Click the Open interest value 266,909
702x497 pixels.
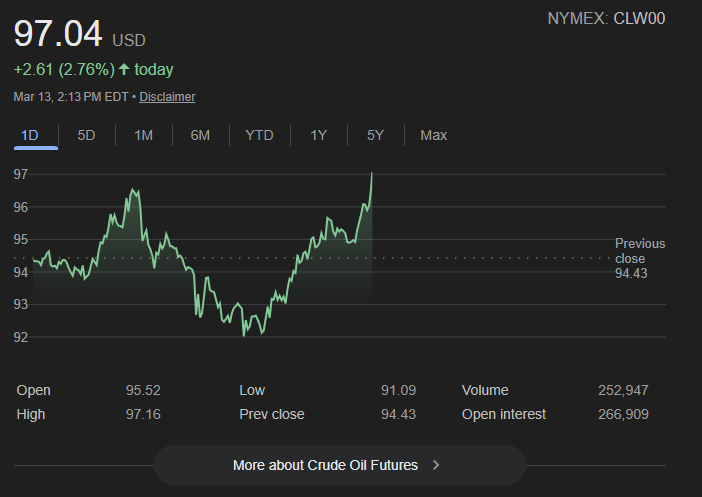[623, 414]
